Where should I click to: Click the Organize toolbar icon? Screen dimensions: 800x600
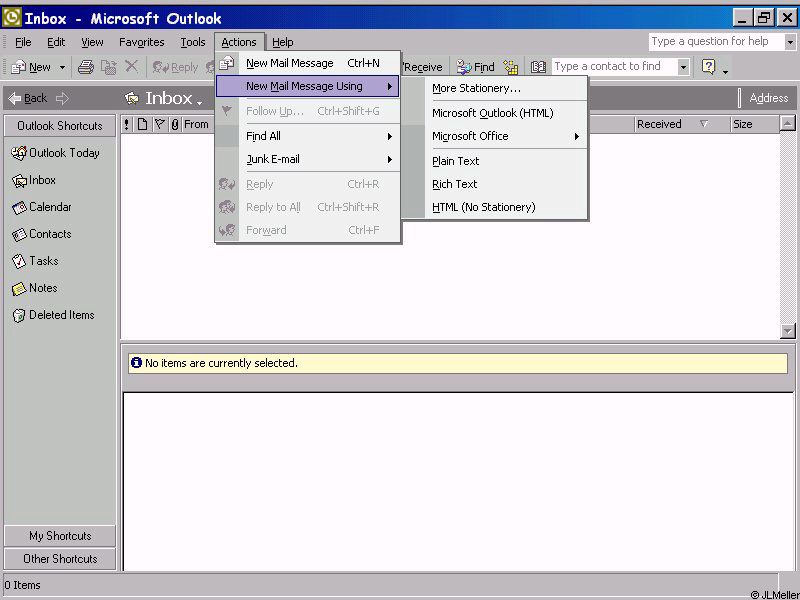coord(511,67)
